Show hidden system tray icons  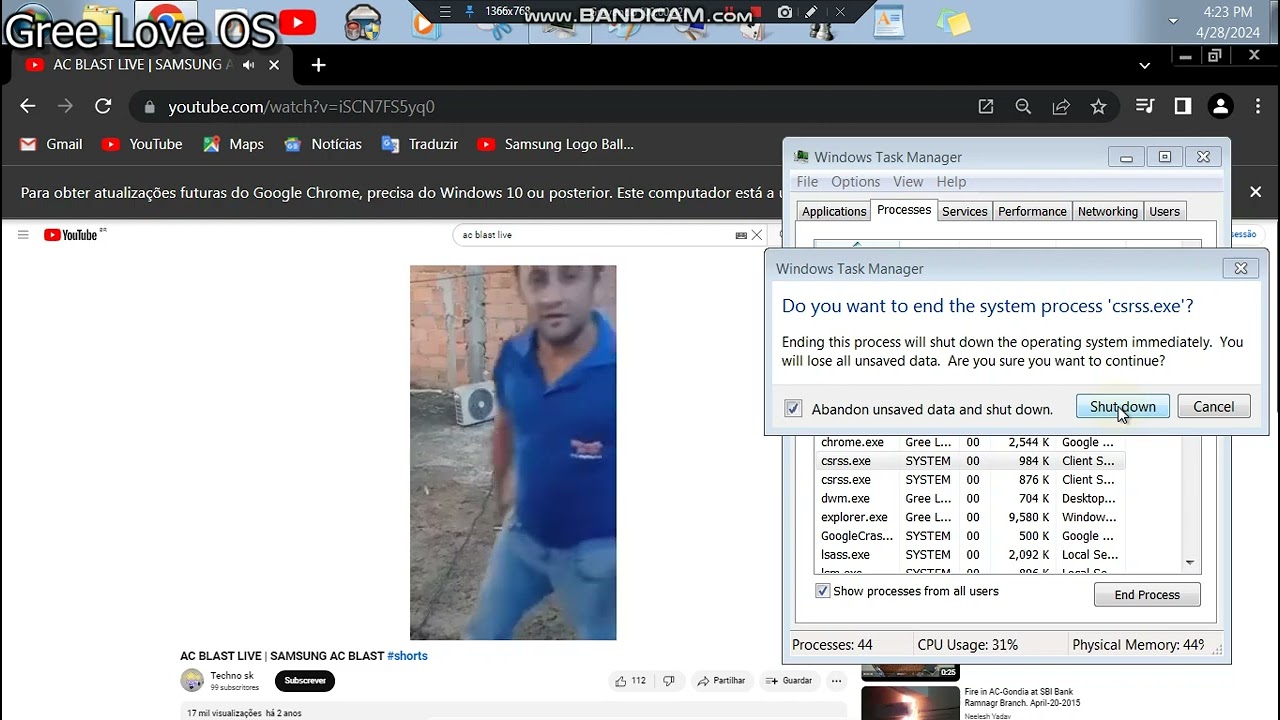tap(1173, 20)
